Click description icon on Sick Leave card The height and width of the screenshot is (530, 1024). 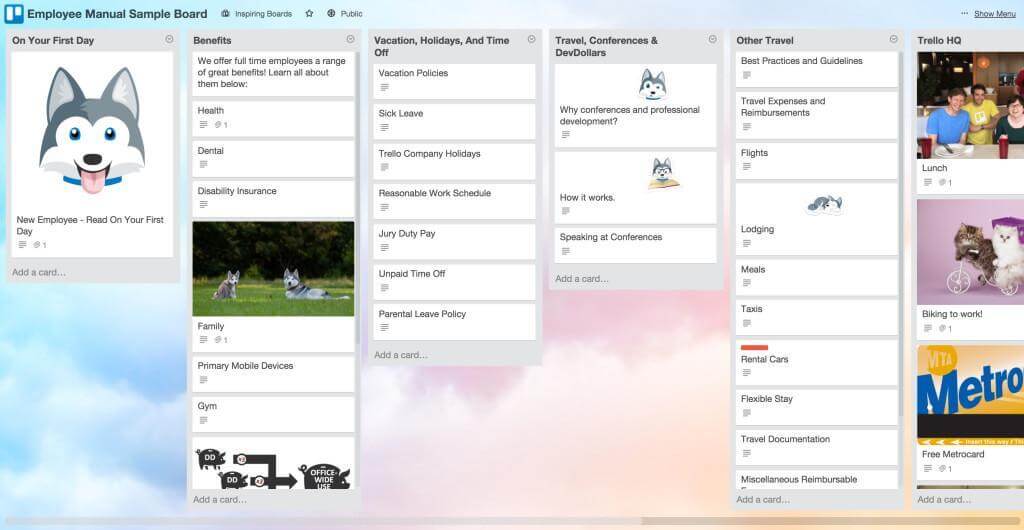(384, 127)
